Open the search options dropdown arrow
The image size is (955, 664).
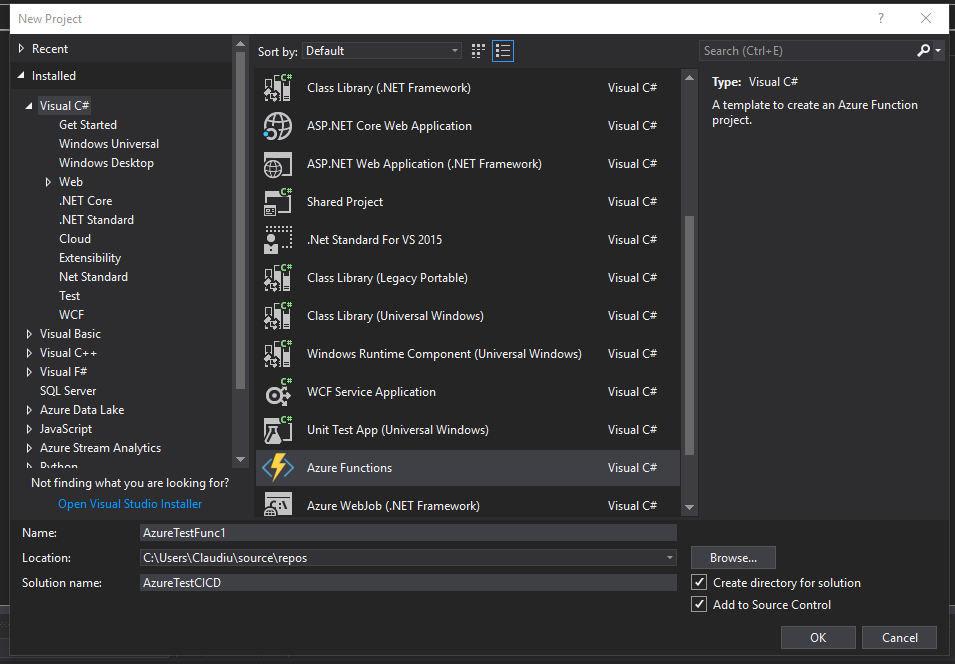[938, 51]
